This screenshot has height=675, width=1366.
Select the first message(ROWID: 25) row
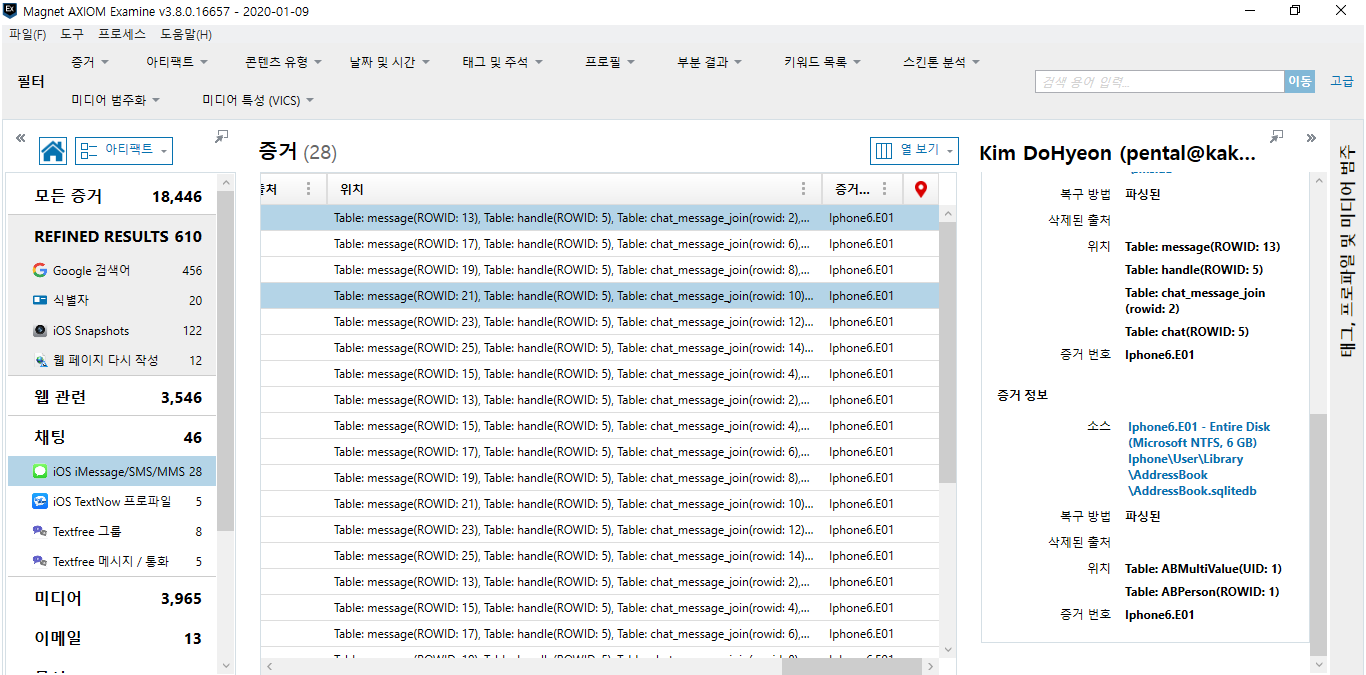click(x=600, y=348)
